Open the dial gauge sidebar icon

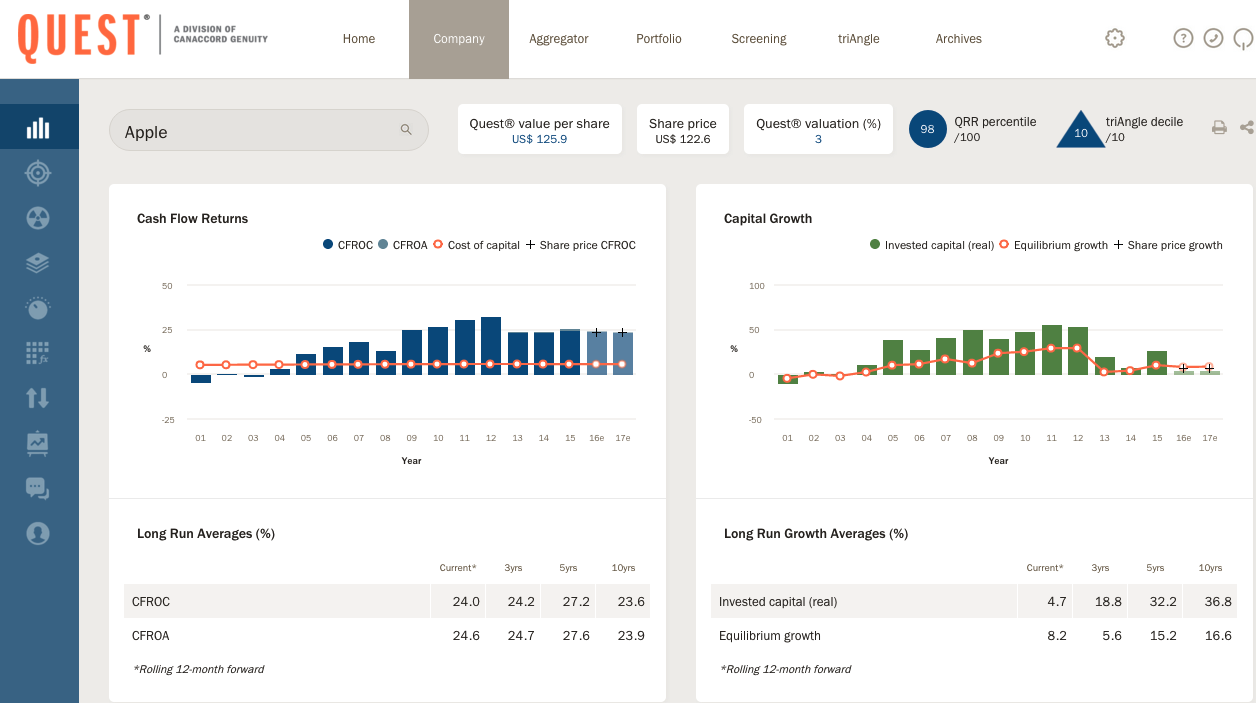[x=38, y=308]
